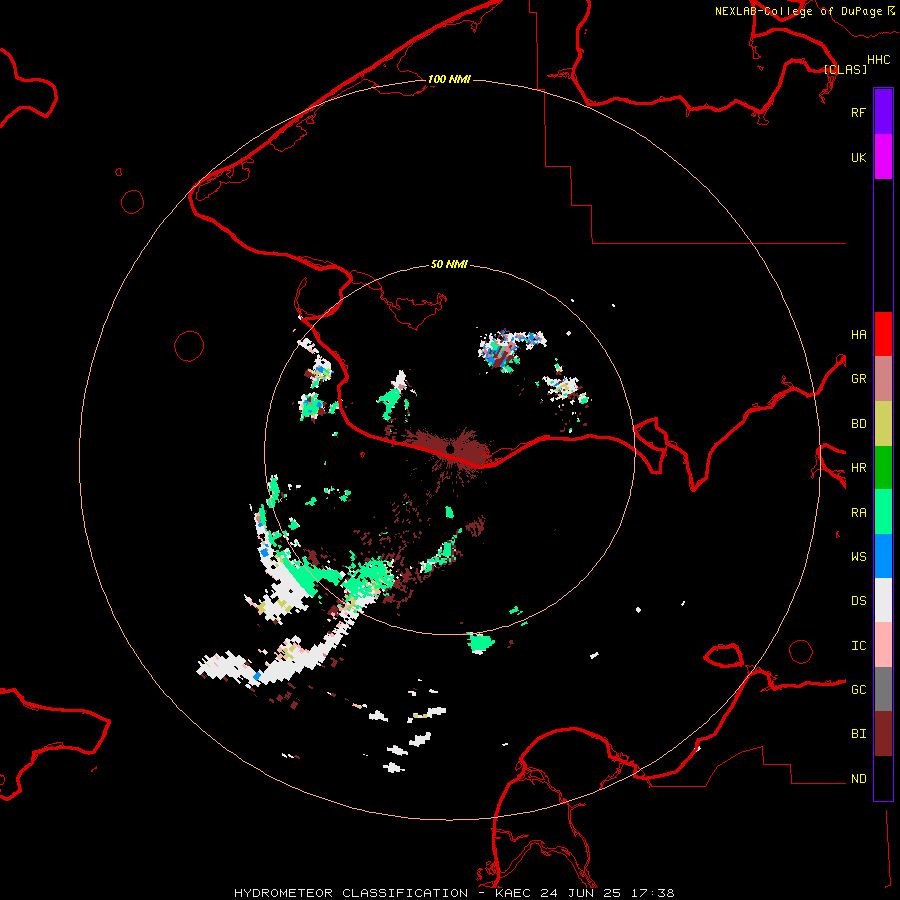Viewport: 900px width, 900px height.
Task: Click the radar site center dot
Action: click(x=451, y=448)
